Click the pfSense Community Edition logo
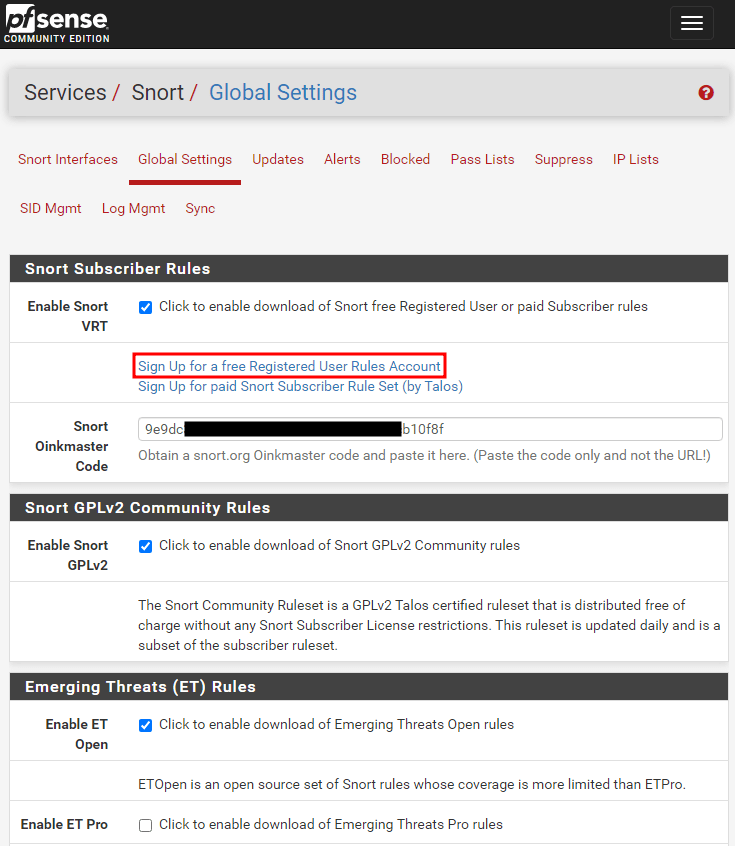This screenshot has height=846, width=735. tap(56, 24)
